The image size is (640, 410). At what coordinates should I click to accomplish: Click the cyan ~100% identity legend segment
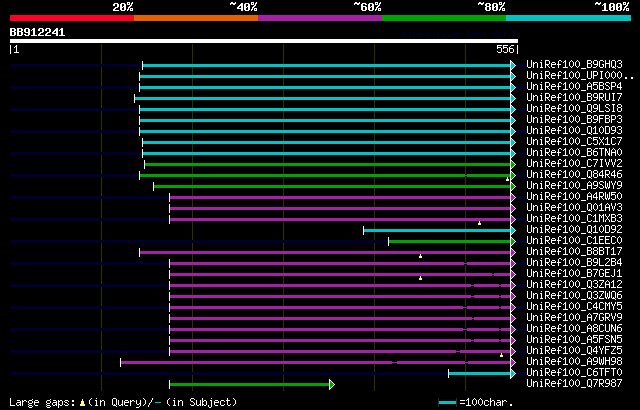[x=569, y=18]
